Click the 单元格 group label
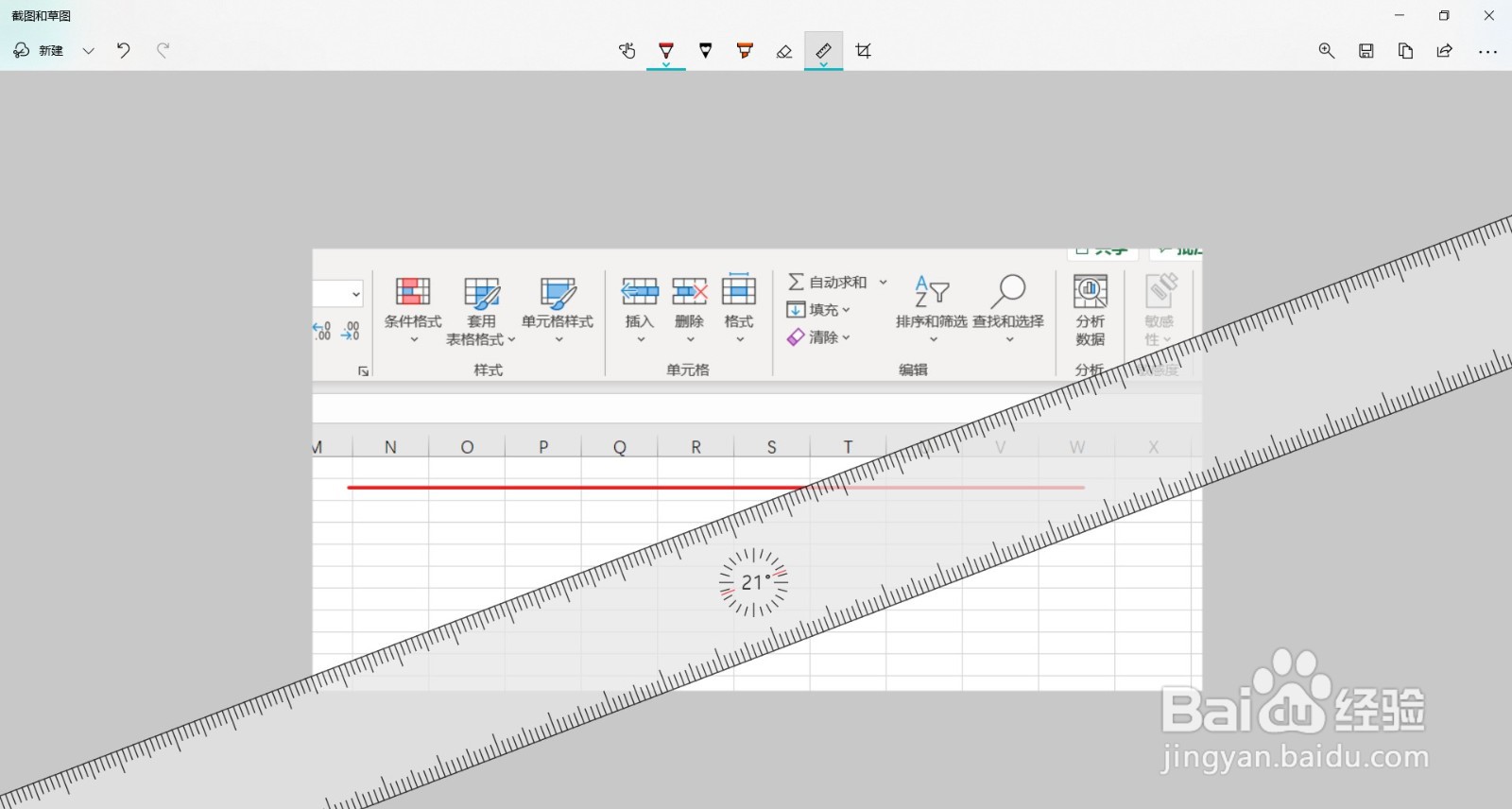The image size is (1512, 809). pos(688,370)
